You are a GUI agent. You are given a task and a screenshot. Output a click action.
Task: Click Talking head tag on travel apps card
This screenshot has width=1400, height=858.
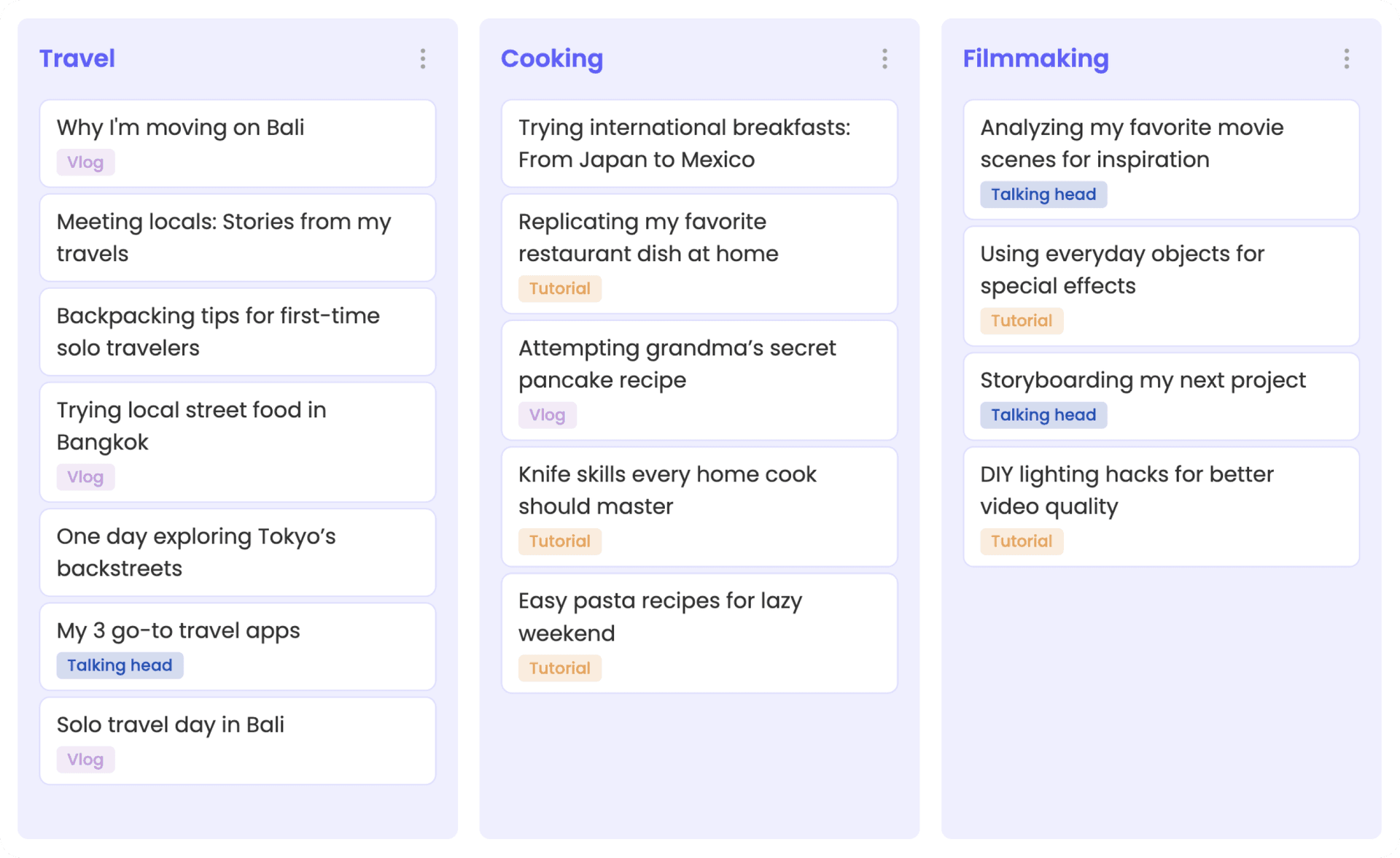click(x=120, y=665)
